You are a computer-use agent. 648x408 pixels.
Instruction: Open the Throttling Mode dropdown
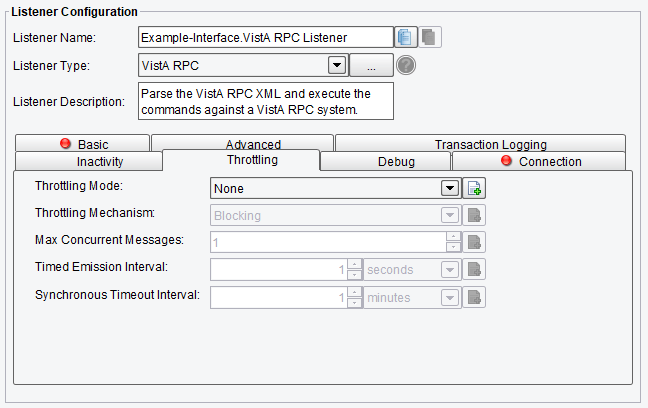pos(450,188)
